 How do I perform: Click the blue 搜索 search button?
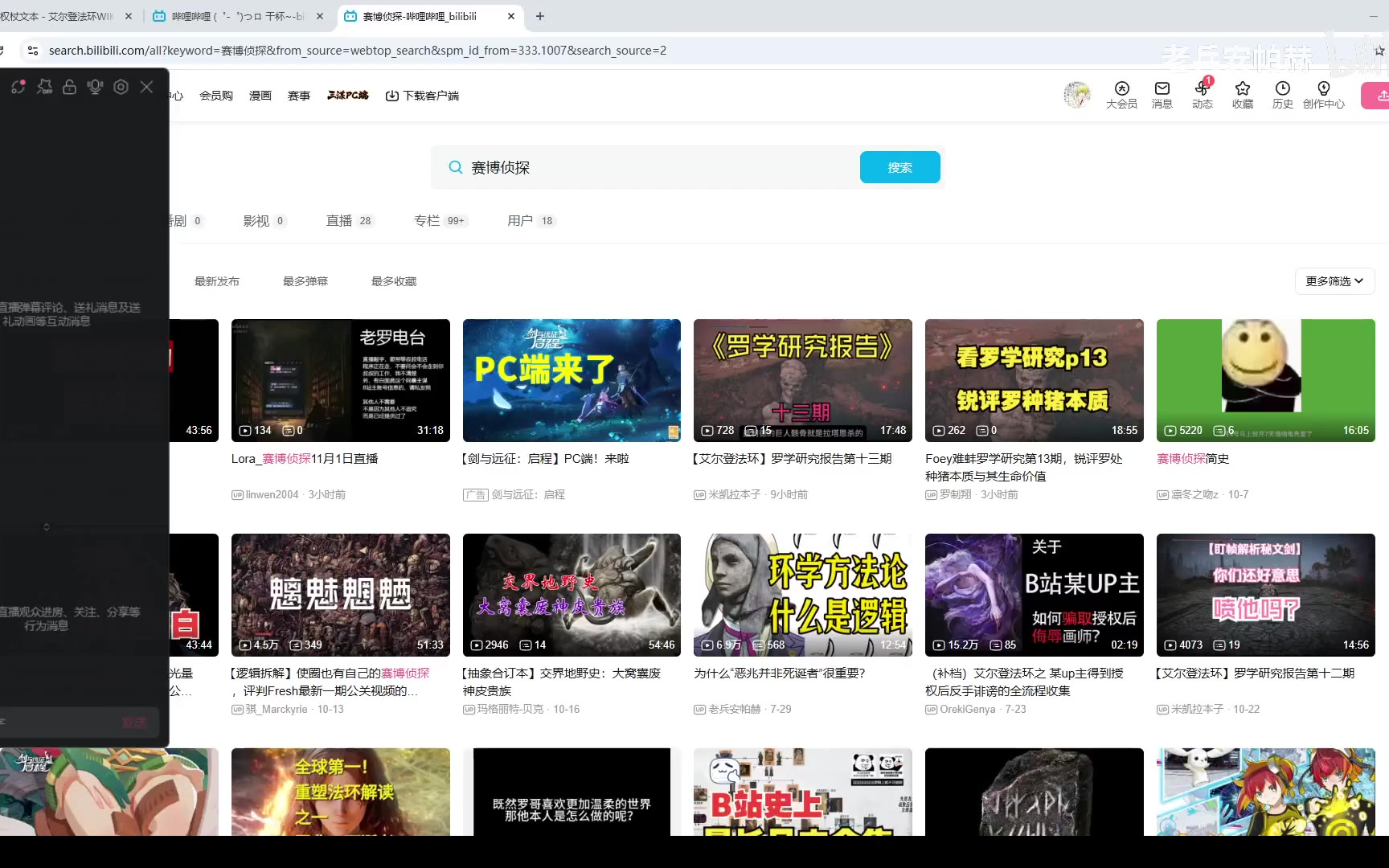coord(899,167)
